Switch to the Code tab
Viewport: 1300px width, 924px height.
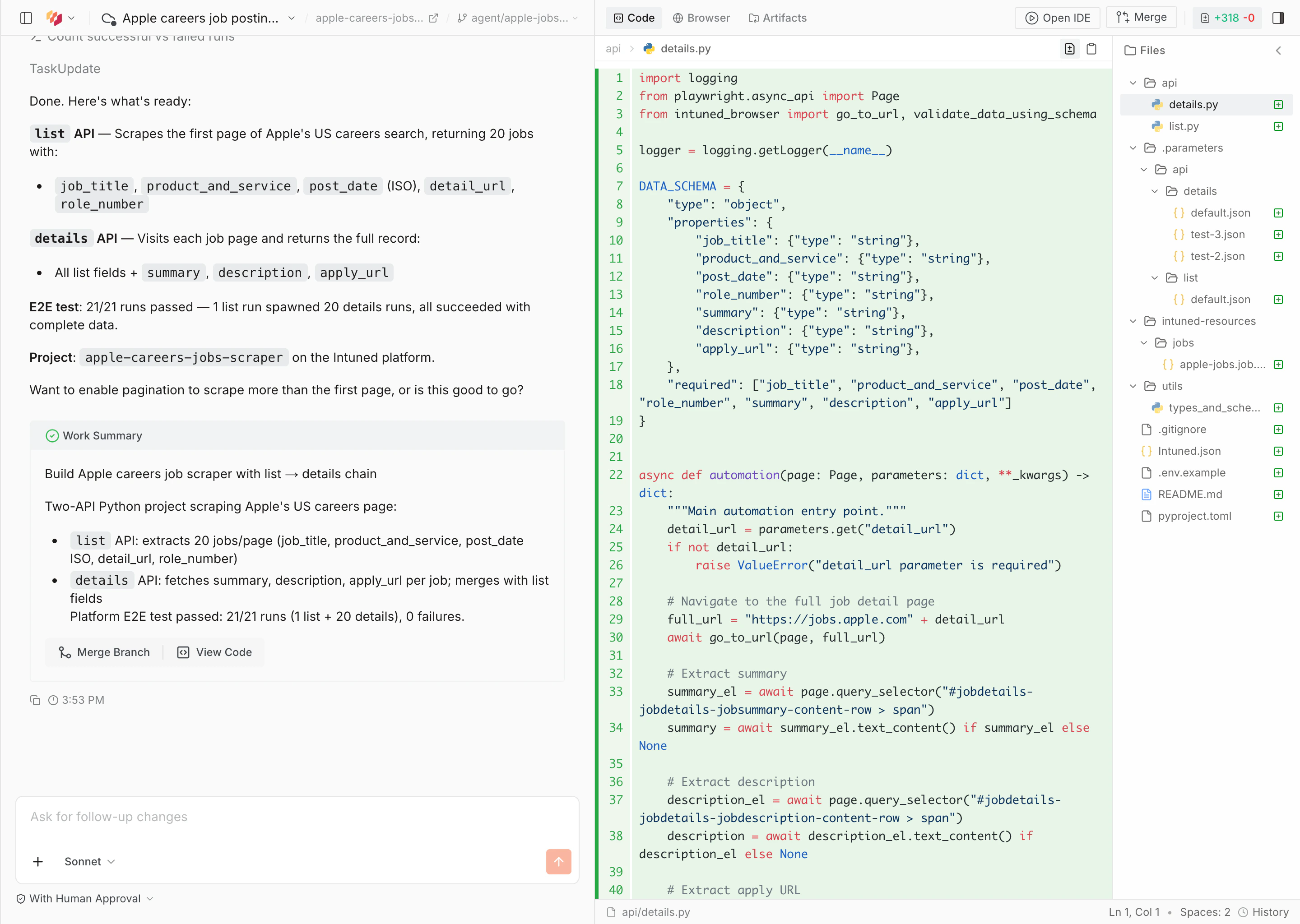[x=634, y=18]
